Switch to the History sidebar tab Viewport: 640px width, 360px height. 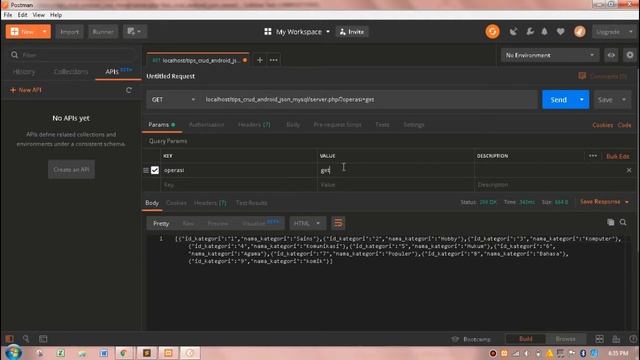click(x=24, y=72)
